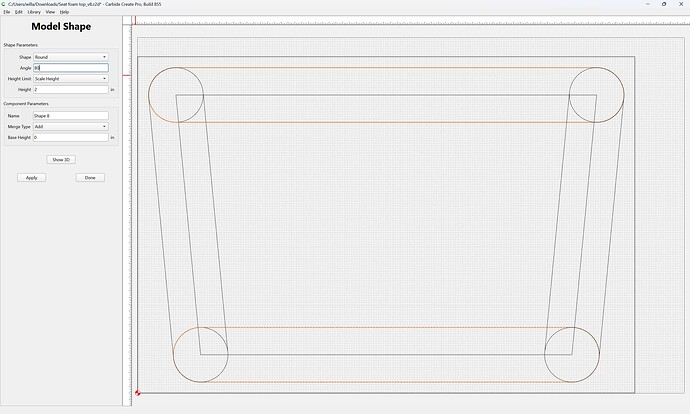Open the Library menu

point(34,12)
